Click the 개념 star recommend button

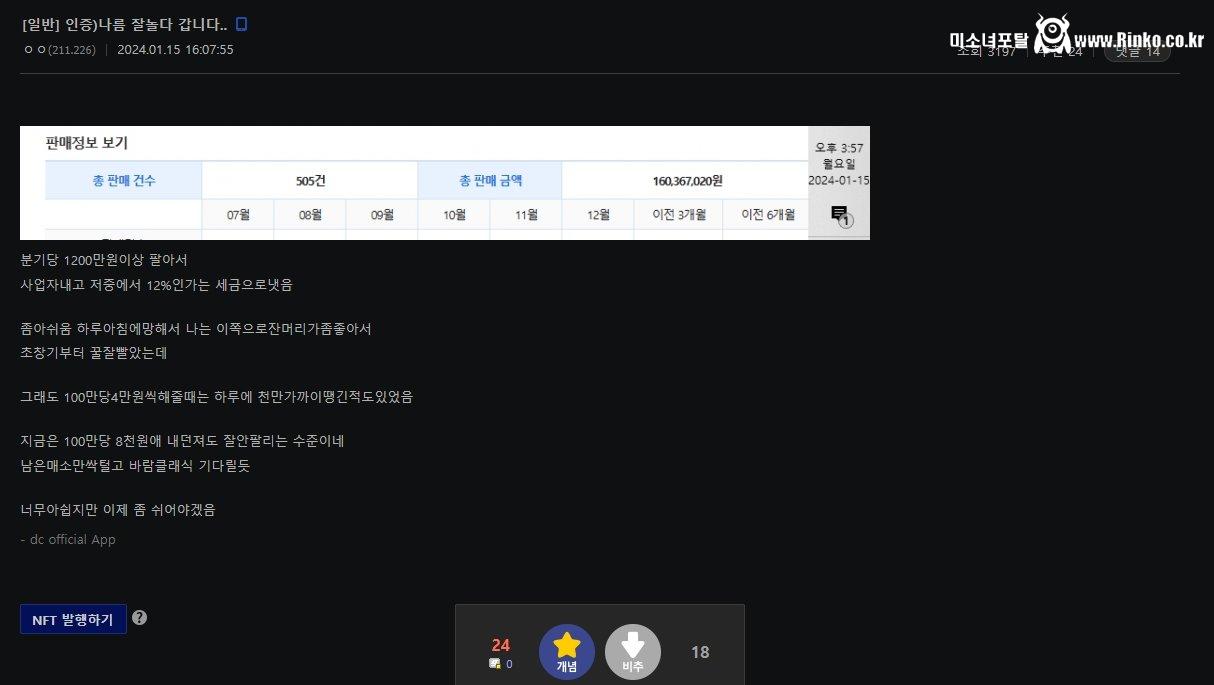[x=566, y=651]
